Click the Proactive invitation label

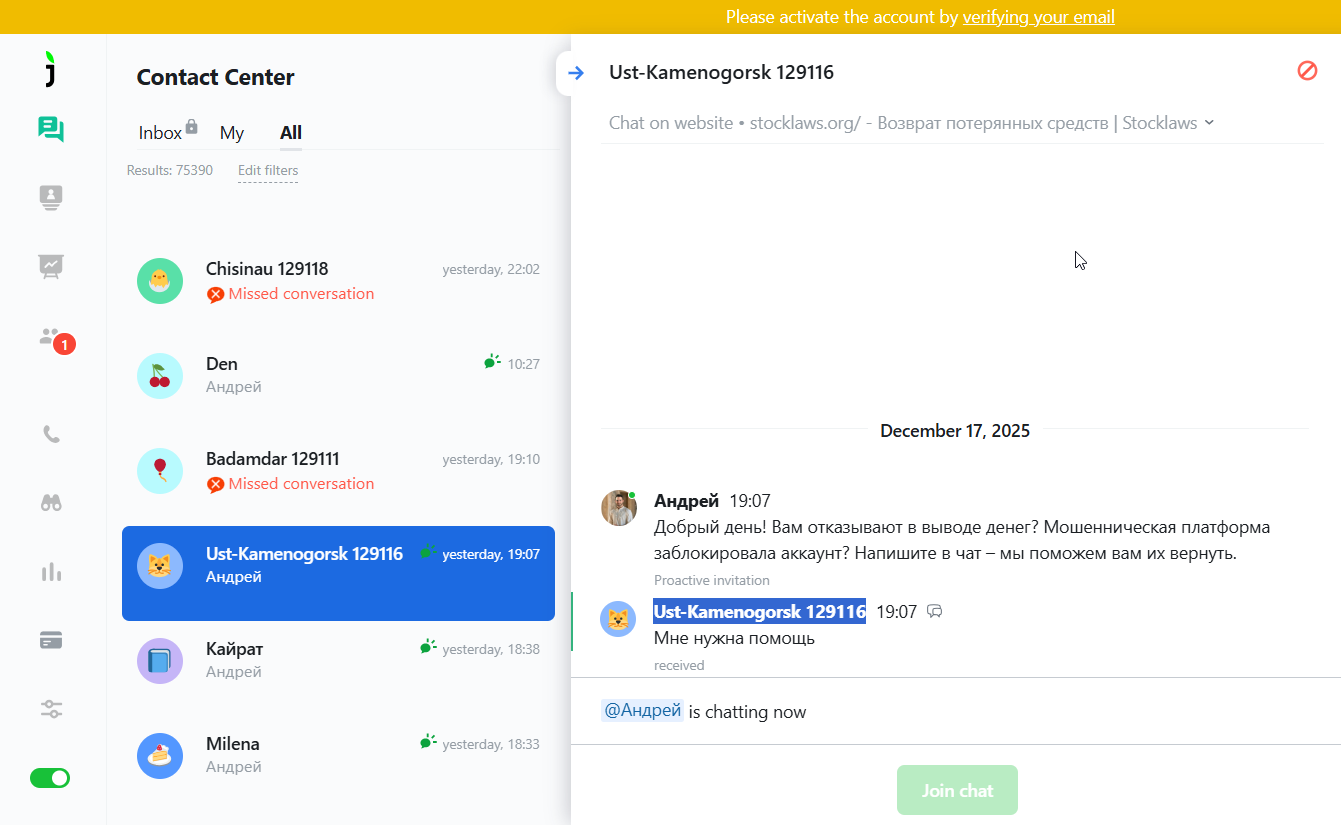[712, 580]
